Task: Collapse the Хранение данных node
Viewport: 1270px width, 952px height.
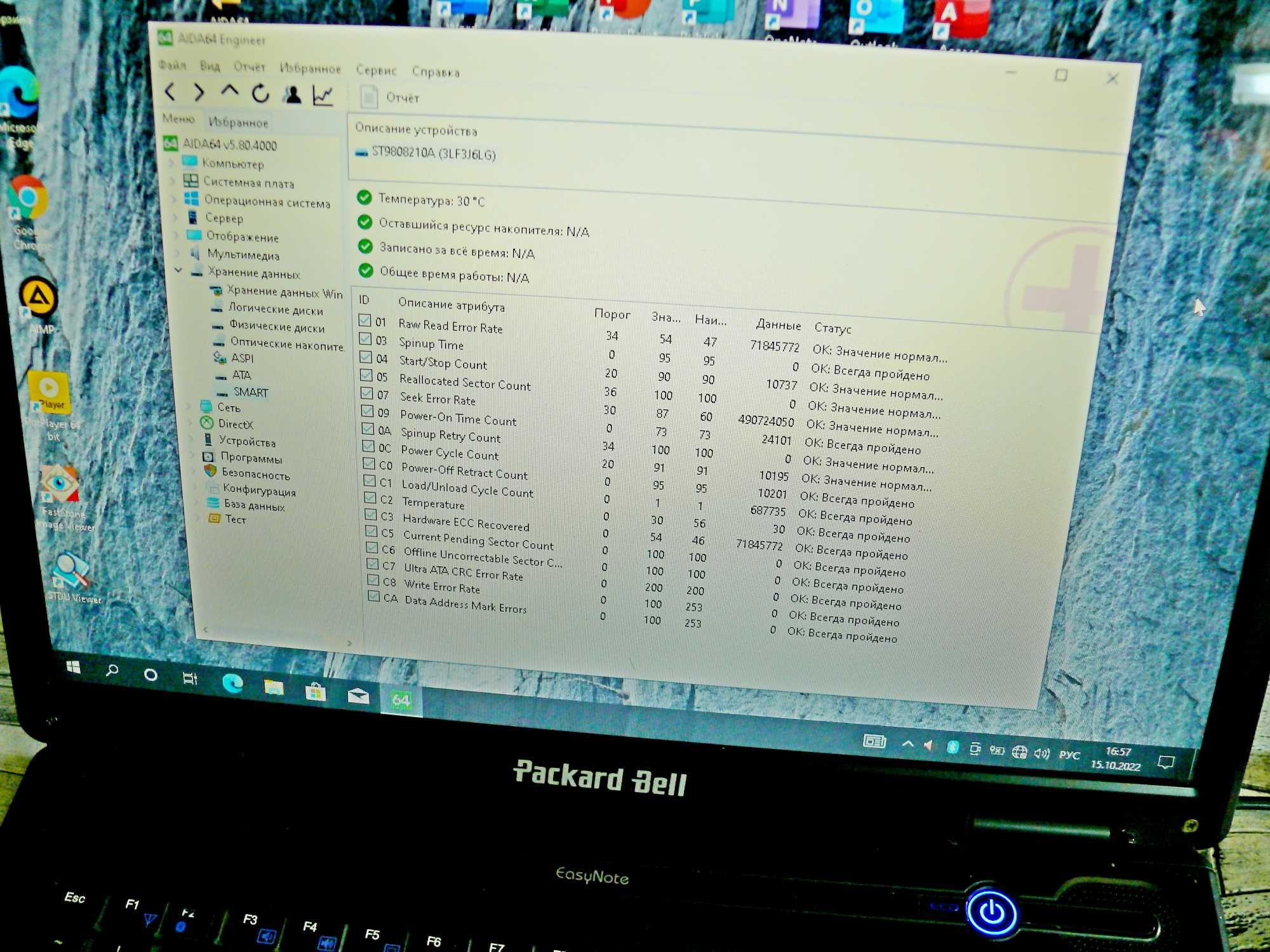Action: coord(178,270)
